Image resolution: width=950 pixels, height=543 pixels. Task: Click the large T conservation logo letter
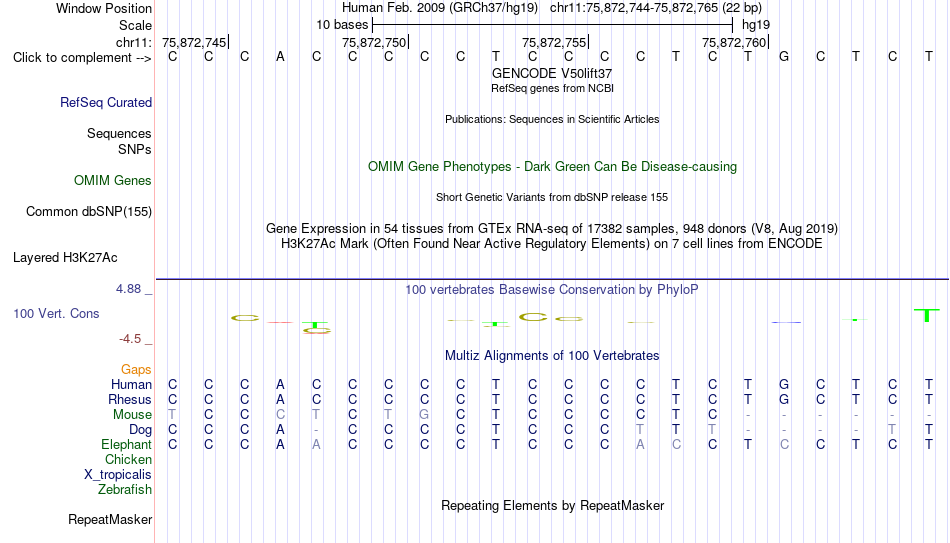926,315
